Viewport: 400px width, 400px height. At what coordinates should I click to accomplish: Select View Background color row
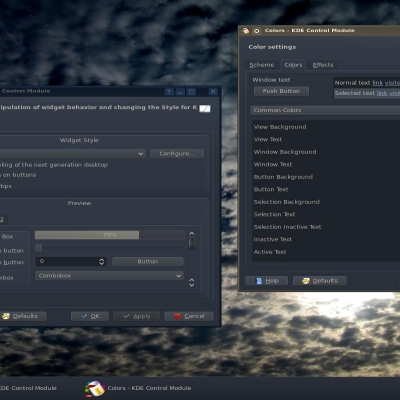pos(326,127)
